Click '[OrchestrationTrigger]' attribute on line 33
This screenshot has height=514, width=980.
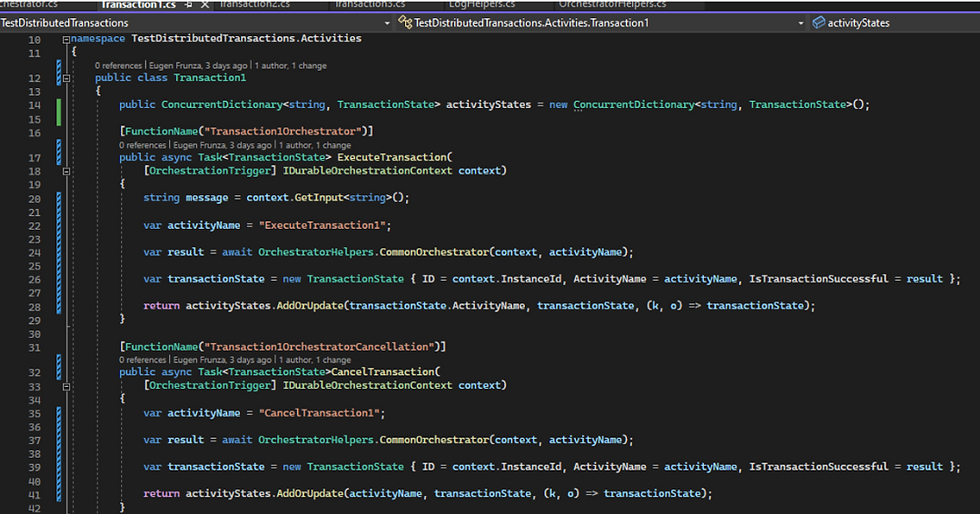coord(210,386)
